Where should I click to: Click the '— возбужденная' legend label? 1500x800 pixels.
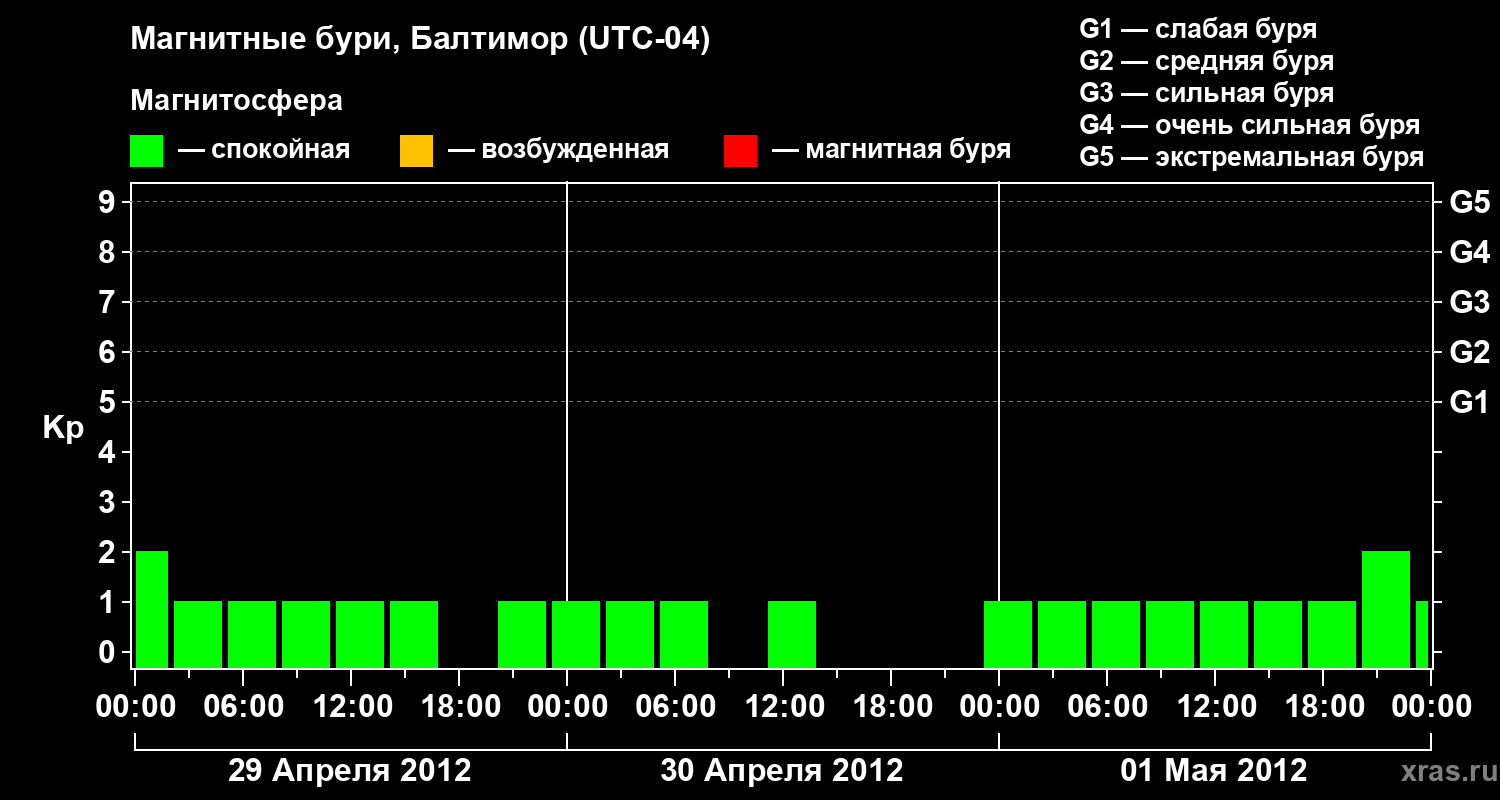[x=558, y=151]
